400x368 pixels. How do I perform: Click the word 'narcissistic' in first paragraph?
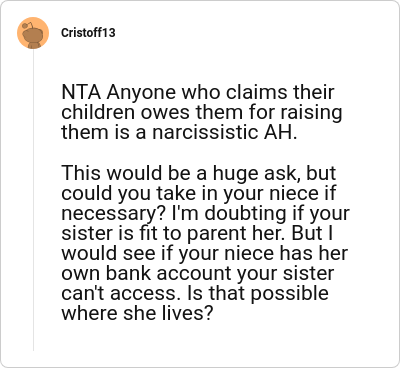[x=204, y=132]
